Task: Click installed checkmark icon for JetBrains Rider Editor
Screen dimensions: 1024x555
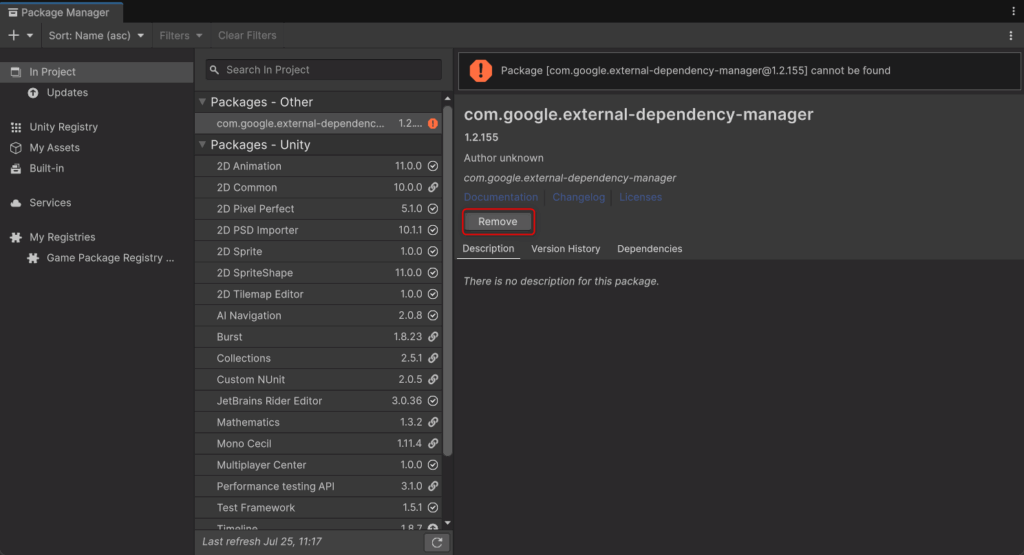Action: click(x=433, y=401)
